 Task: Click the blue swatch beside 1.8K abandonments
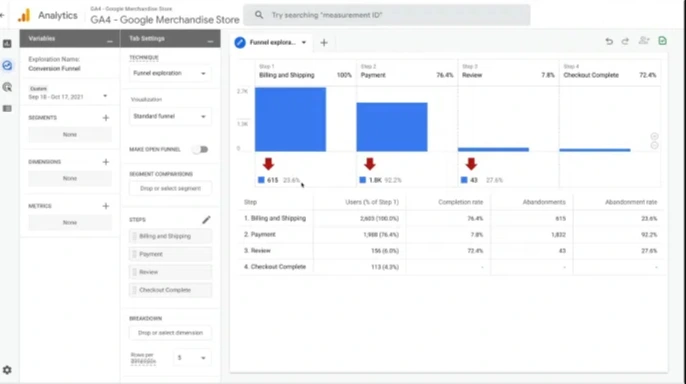[x=363, y=180]
